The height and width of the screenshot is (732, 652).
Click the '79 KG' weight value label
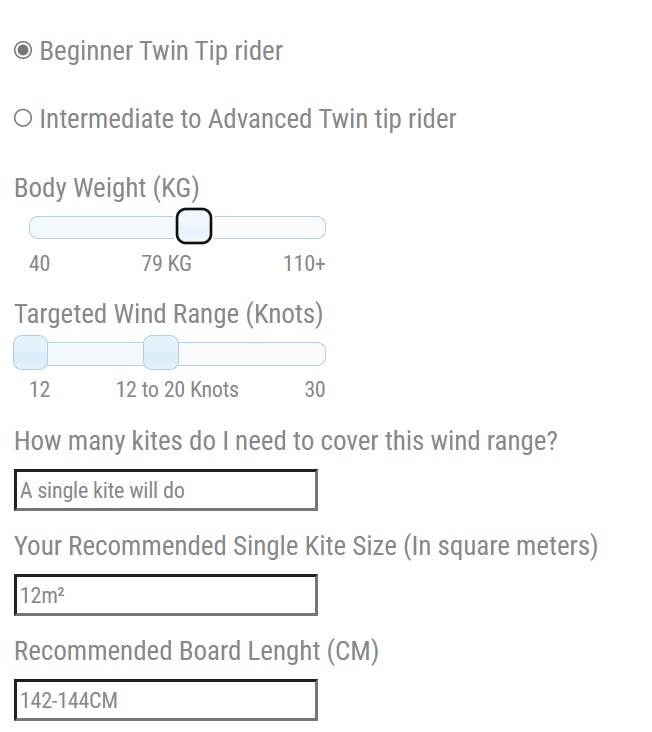[x=166, y=264]
